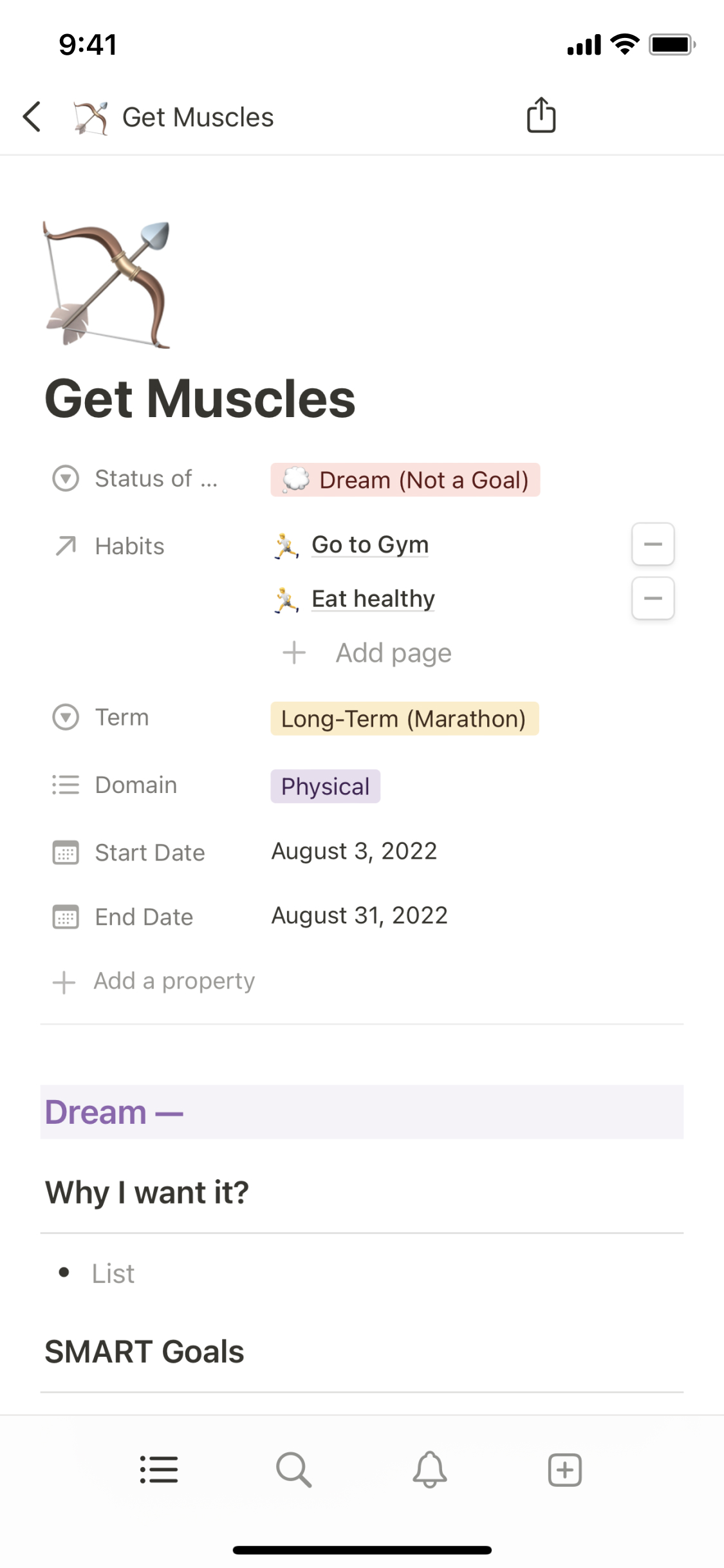Open search with the magnifier icon
Viewport: 724px width, 1568px height.
(x=294, y=1470)
